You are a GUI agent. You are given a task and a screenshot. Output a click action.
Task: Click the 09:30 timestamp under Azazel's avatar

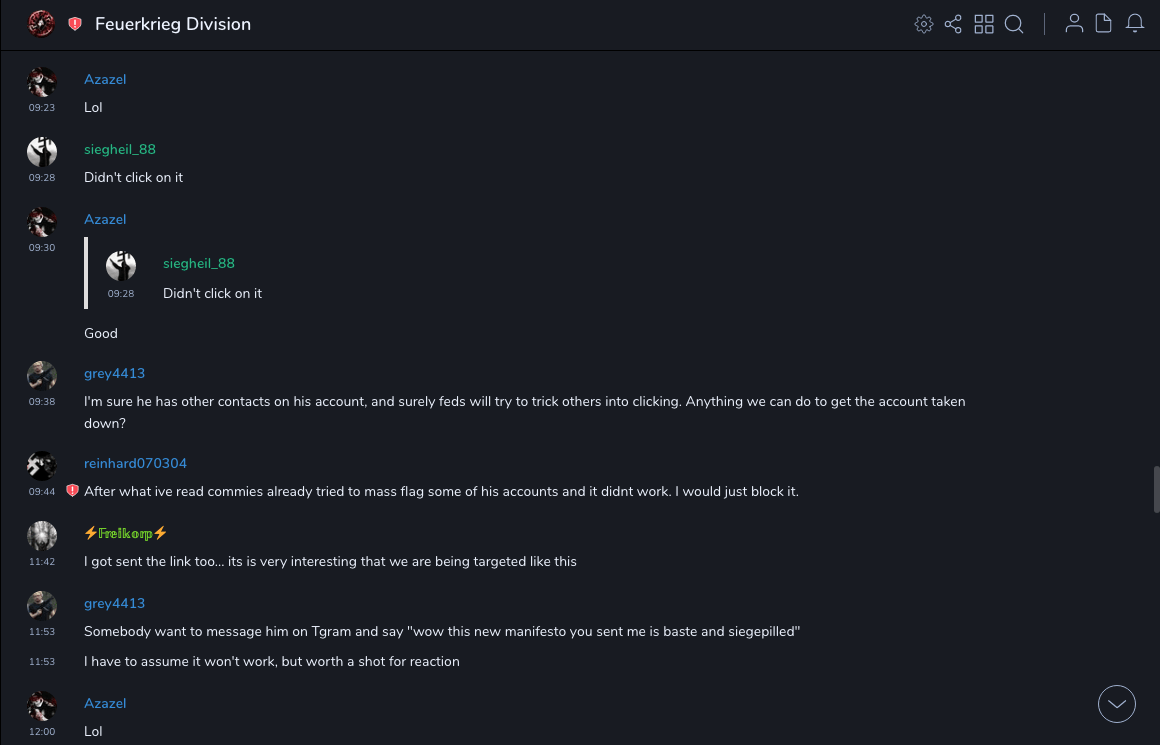(42, 247)
